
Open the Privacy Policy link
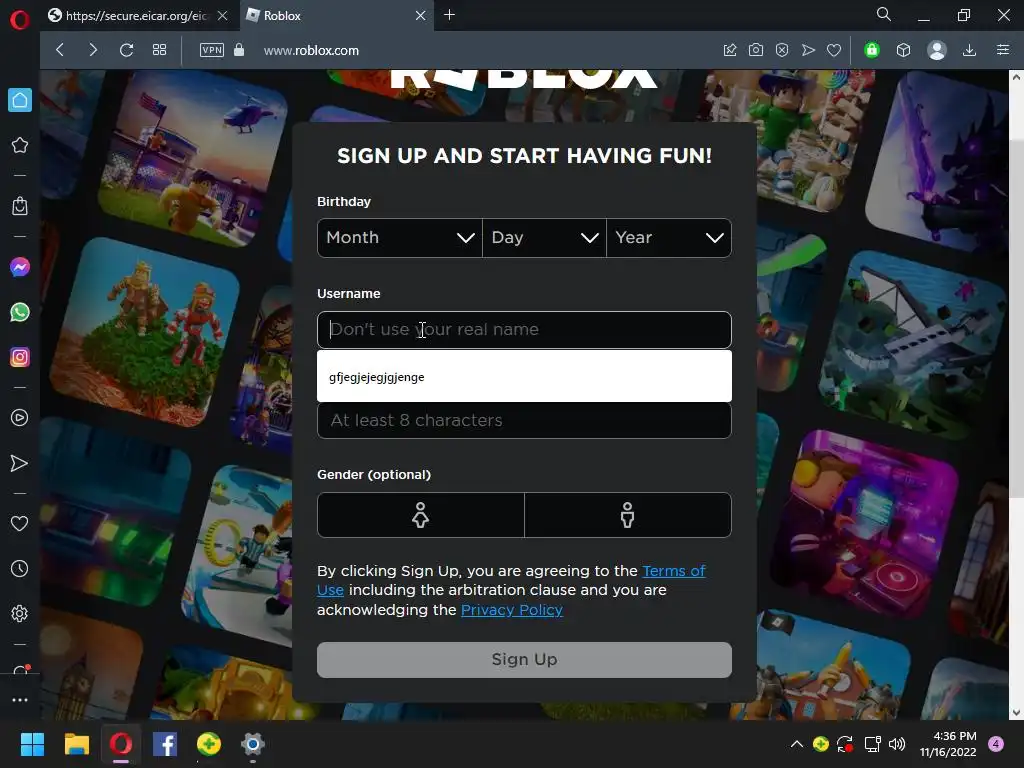tap(512, 610)
